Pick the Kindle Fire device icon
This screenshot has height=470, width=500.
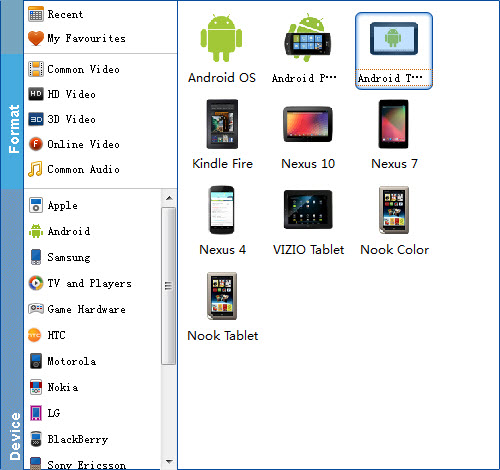(x=222, y=124)
